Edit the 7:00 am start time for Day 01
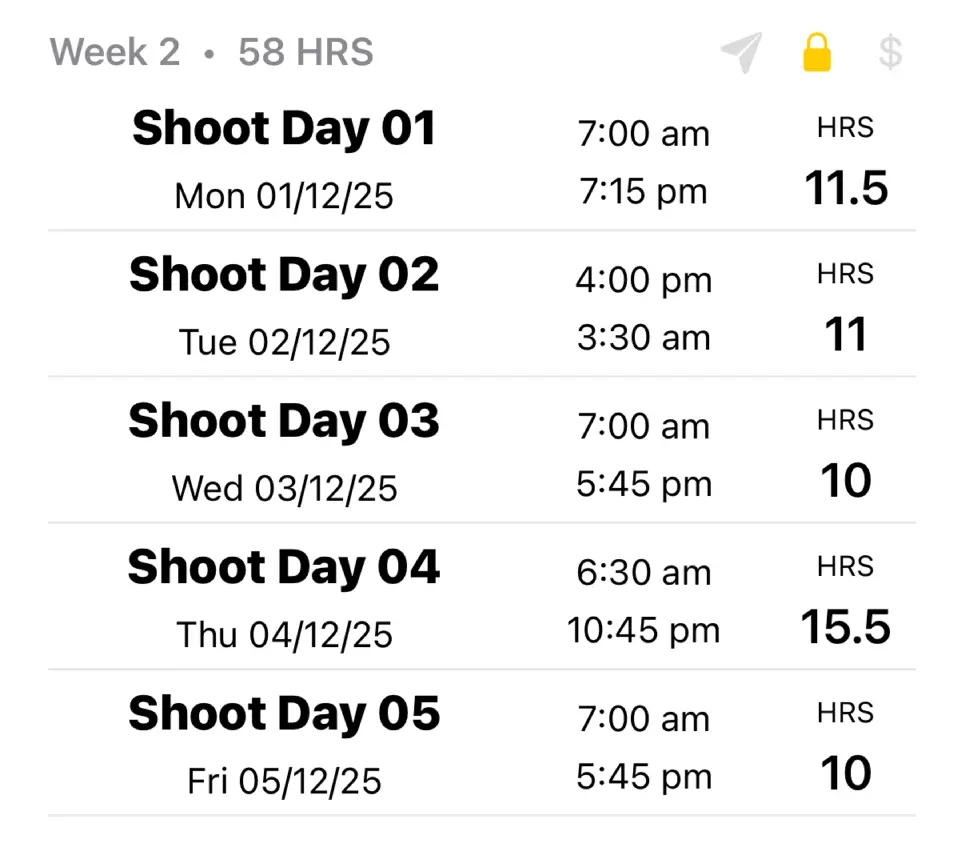The width and height of the screenshot is (964, 843). pyautogui.click(x=643, y=133)
